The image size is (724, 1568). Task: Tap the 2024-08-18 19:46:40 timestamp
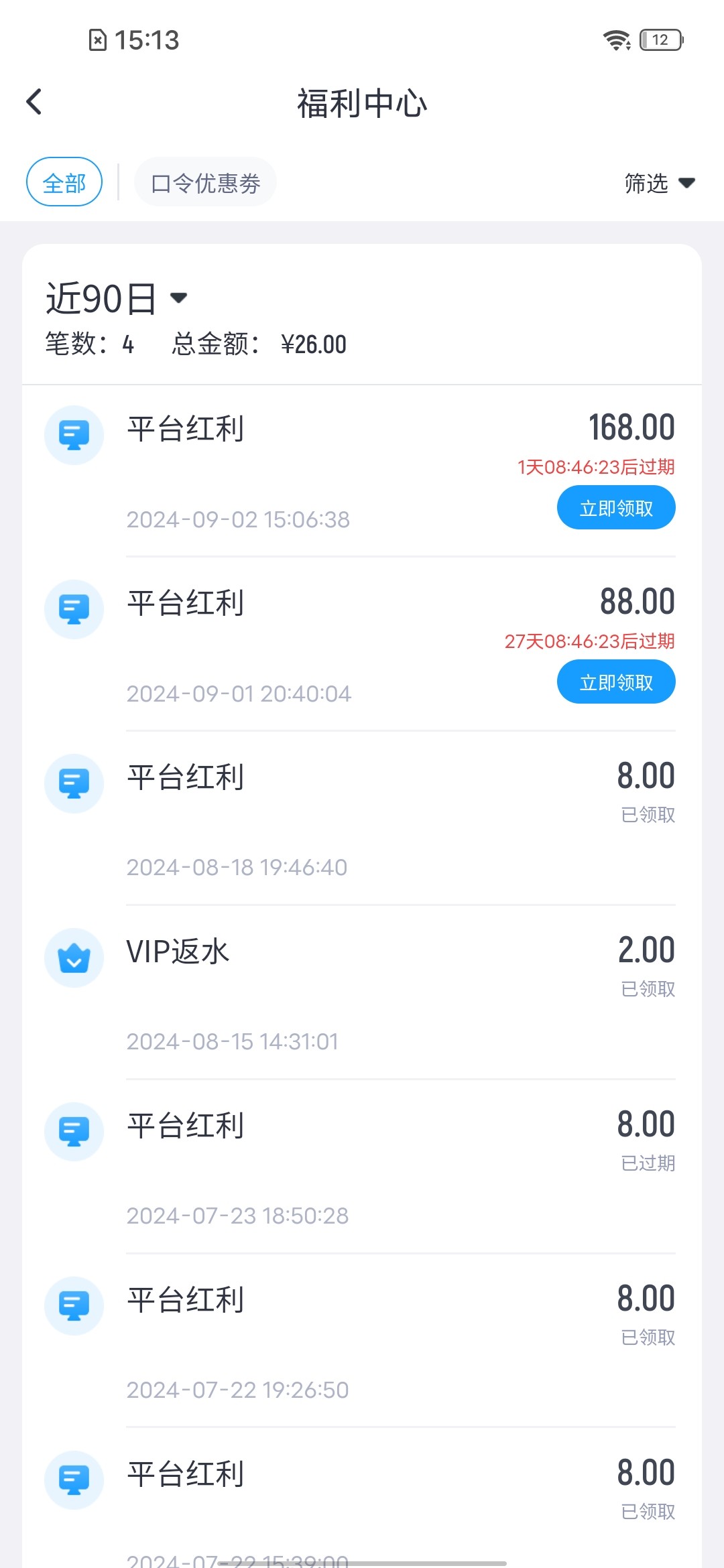237,868
